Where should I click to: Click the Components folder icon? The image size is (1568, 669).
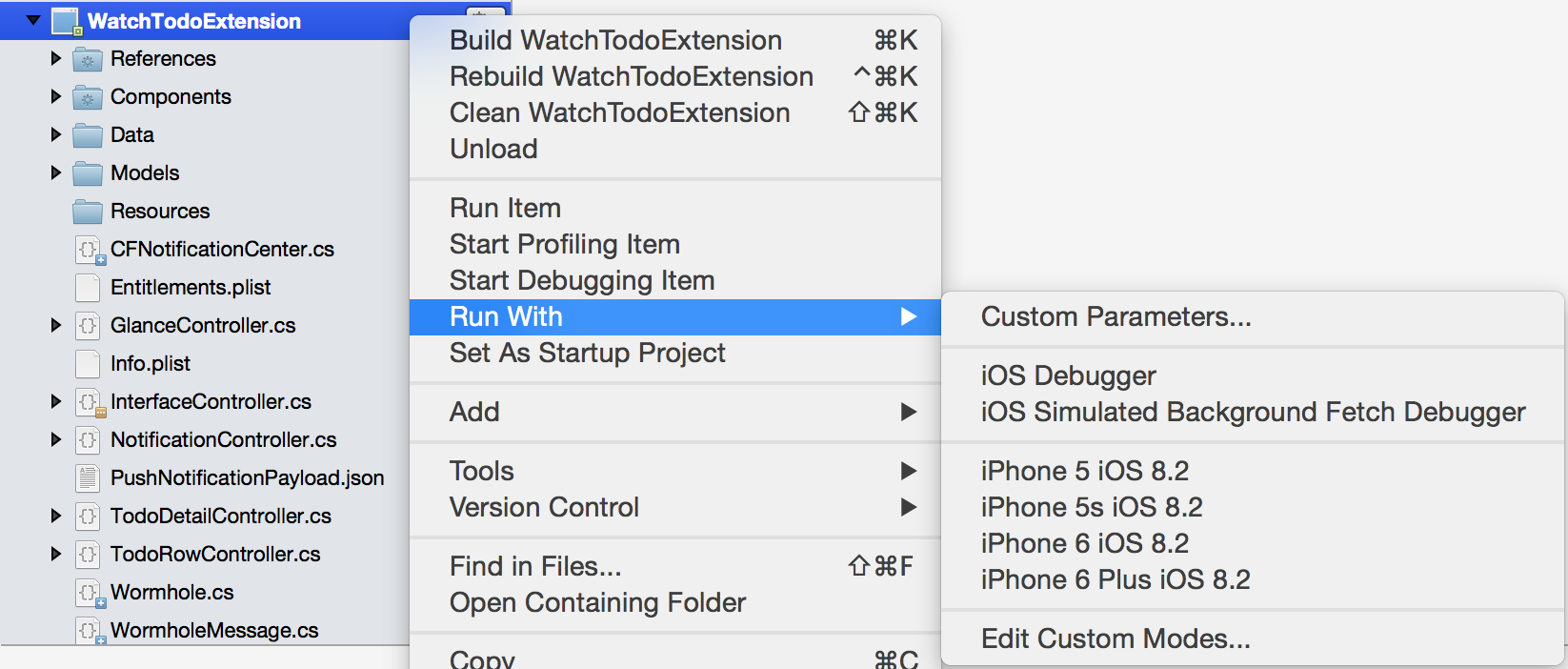88,97
